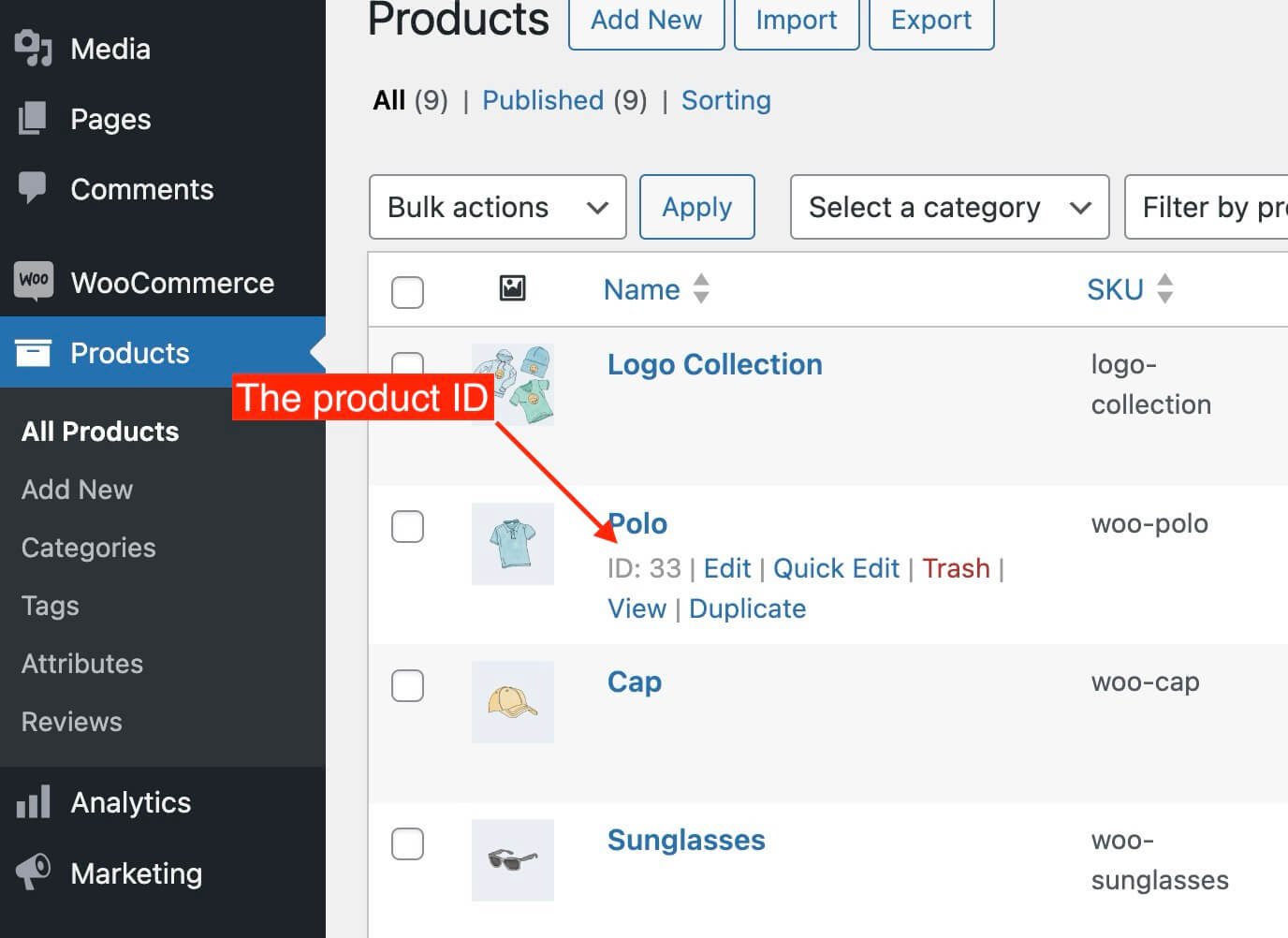This screenshot has width=1288, height=938.
Task: Click the Pages sidebar icon
Action: coord(33,118)
